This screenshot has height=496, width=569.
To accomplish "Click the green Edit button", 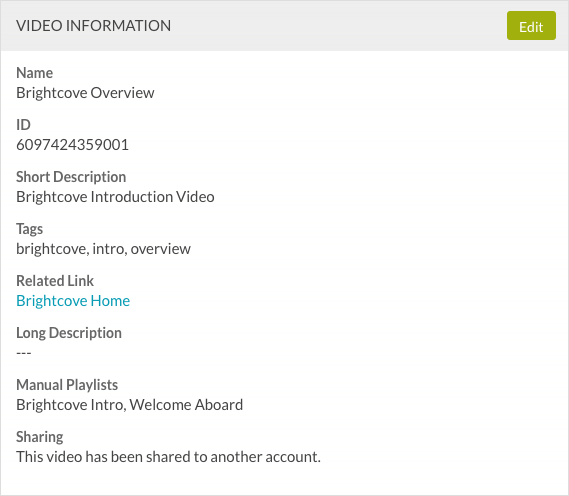I will click(x=531, y=26).
